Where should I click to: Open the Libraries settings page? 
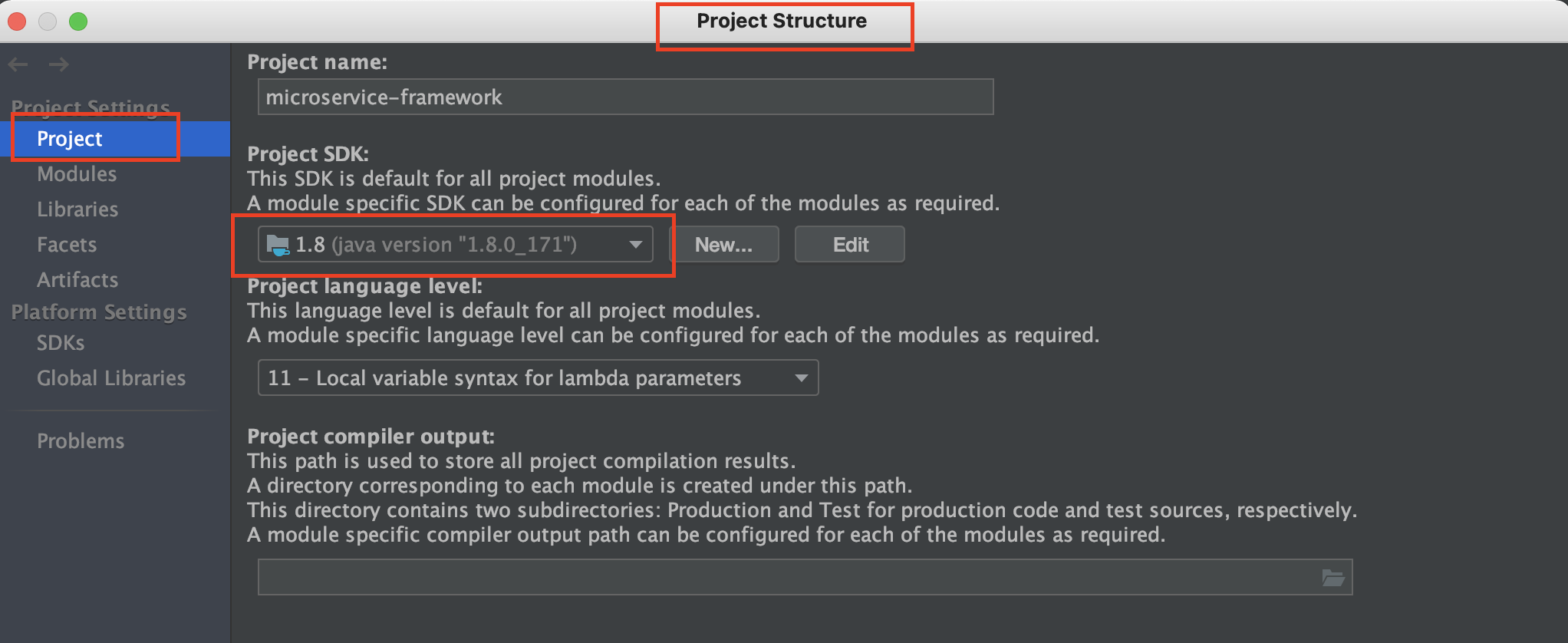coord(77,209)
